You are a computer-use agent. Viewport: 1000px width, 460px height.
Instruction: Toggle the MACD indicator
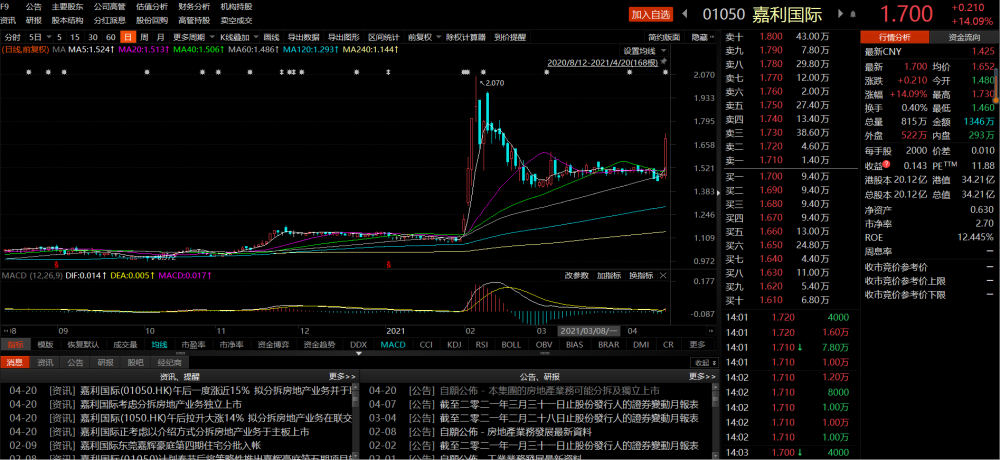point(393,345)
